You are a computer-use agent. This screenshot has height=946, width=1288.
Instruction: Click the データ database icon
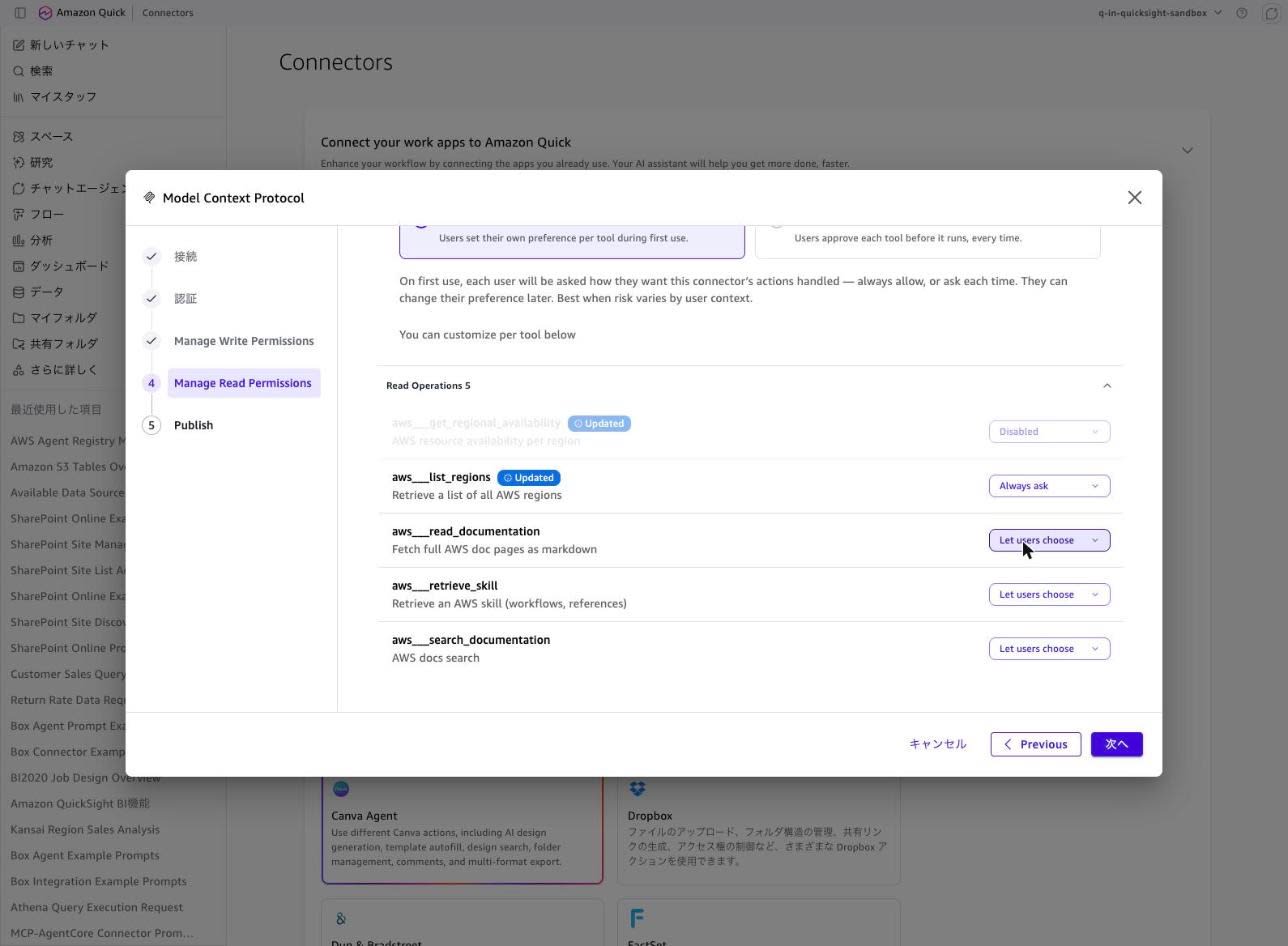click(x=19, y=292)
